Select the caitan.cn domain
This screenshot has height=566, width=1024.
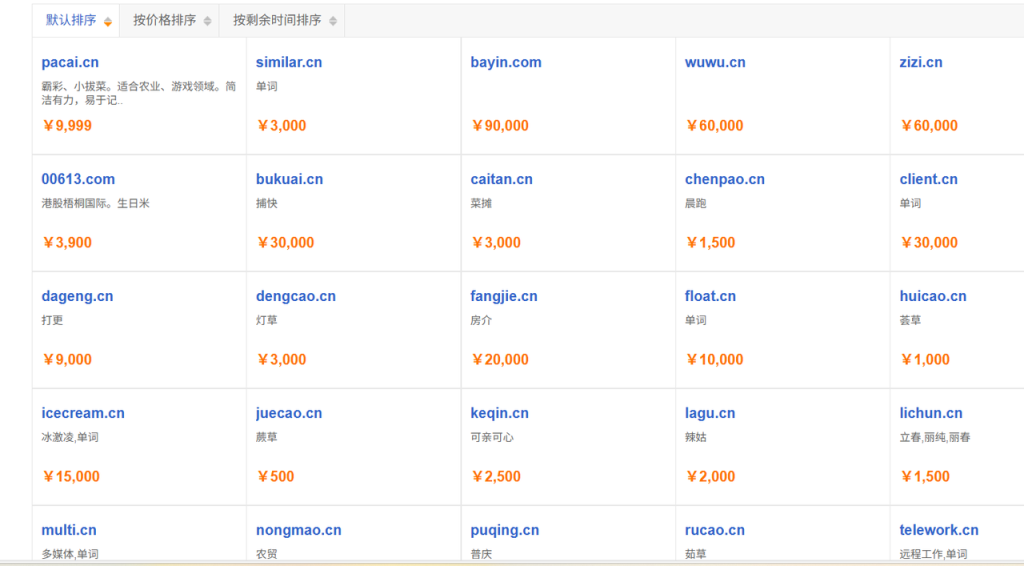coord(501,179)
